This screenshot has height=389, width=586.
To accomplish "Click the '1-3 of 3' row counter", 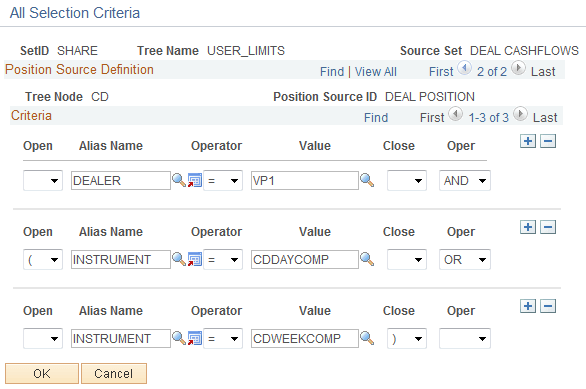I will [488, 117].
